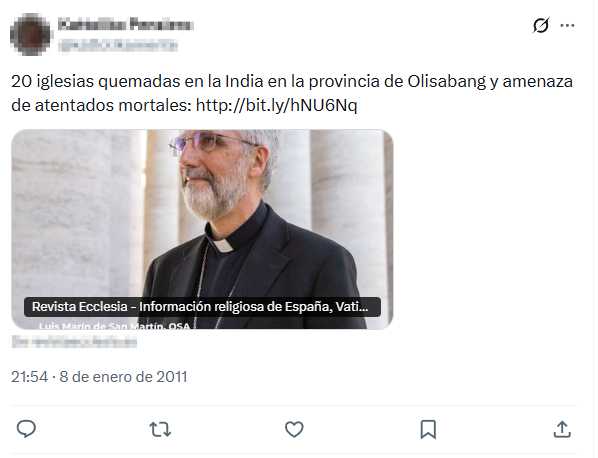This screenshot has height=458, width=598.
Task: Click the year 2011 in the date
Action: tap(172, 377)
